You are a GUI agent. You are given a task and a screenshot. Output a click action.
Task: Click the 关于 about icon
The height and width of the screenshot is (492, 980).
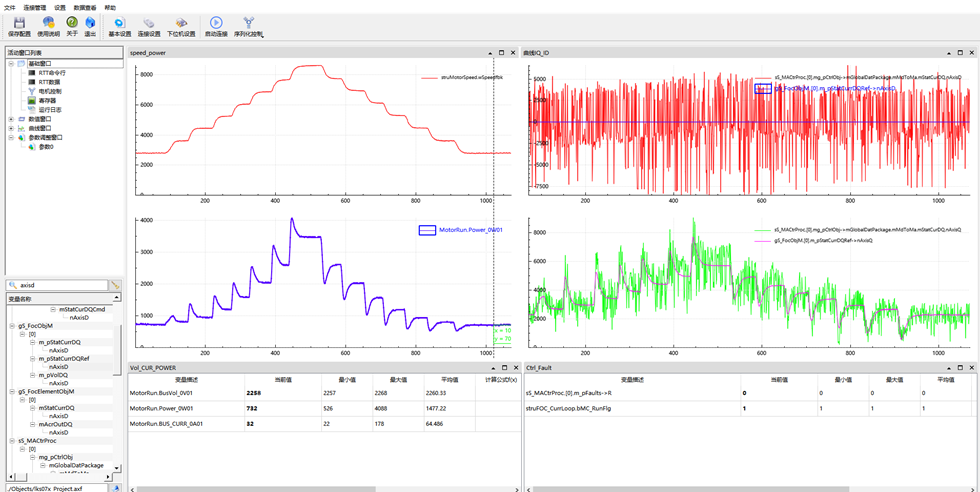pyautogui.click(x=72, y=22)
